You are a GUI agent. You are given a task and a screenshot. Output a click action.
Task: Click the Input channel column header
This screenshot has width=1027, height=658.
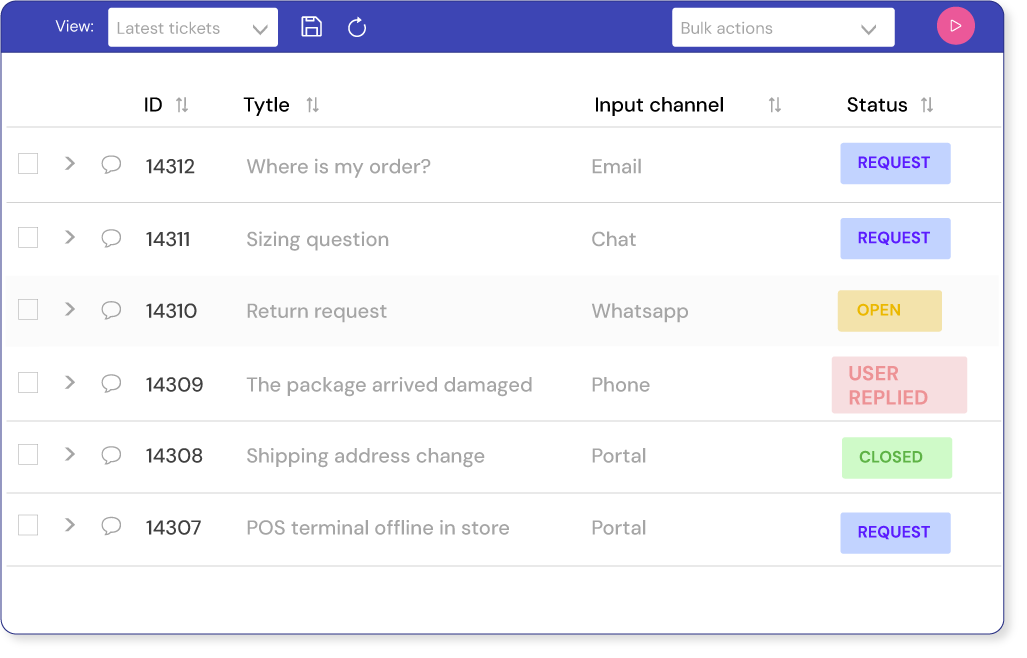click(659, 105)
